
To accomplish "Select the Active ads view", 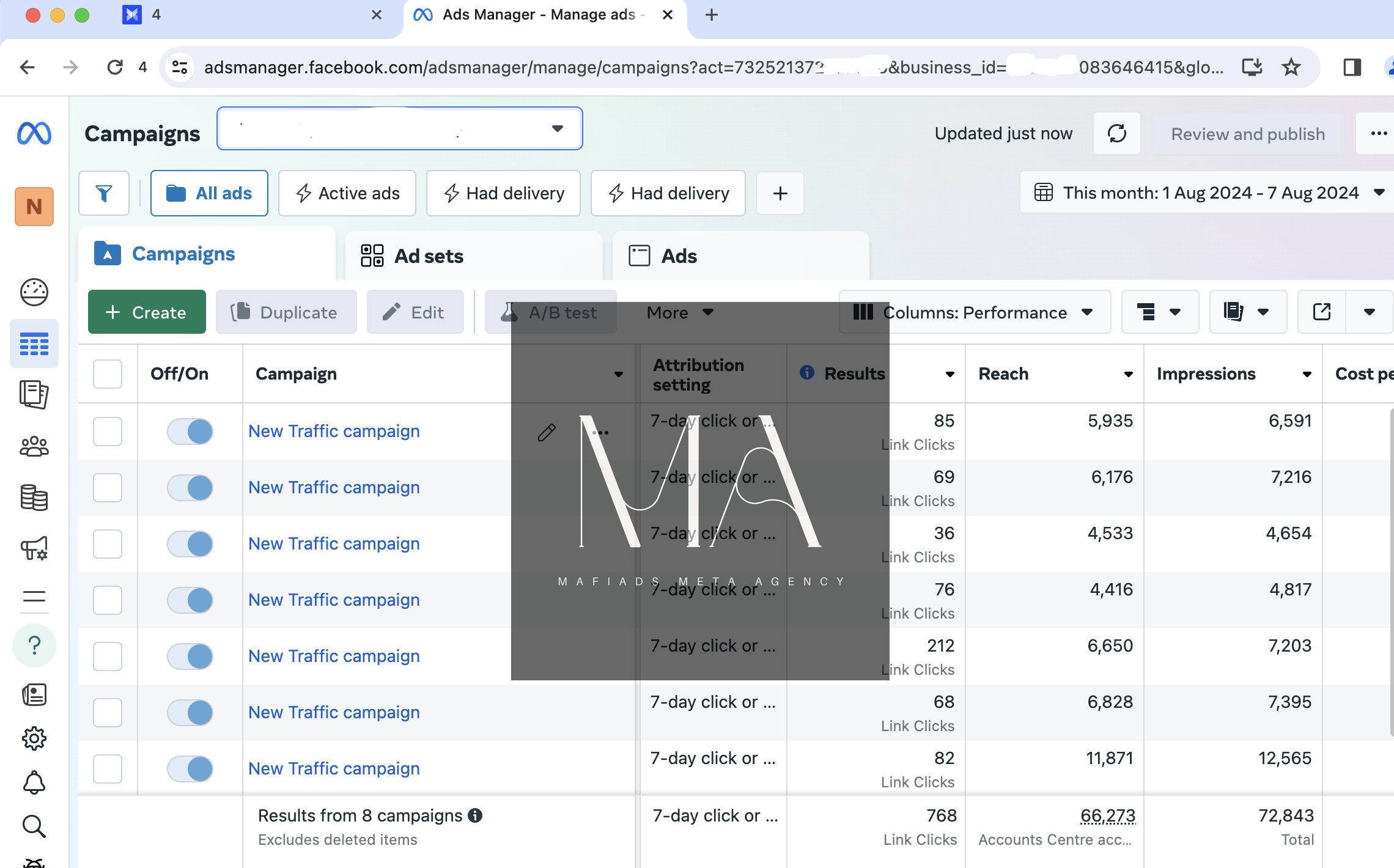I will [347, 193].
